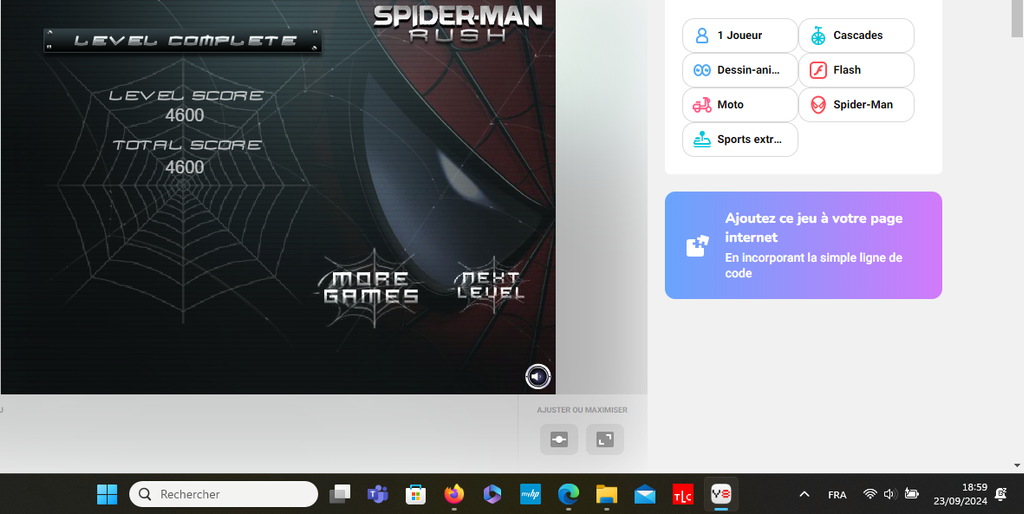This screenshot has height=514, width=1024.
Task: Select the 1 Joueur tag
Action: click(x=740, y=35)
